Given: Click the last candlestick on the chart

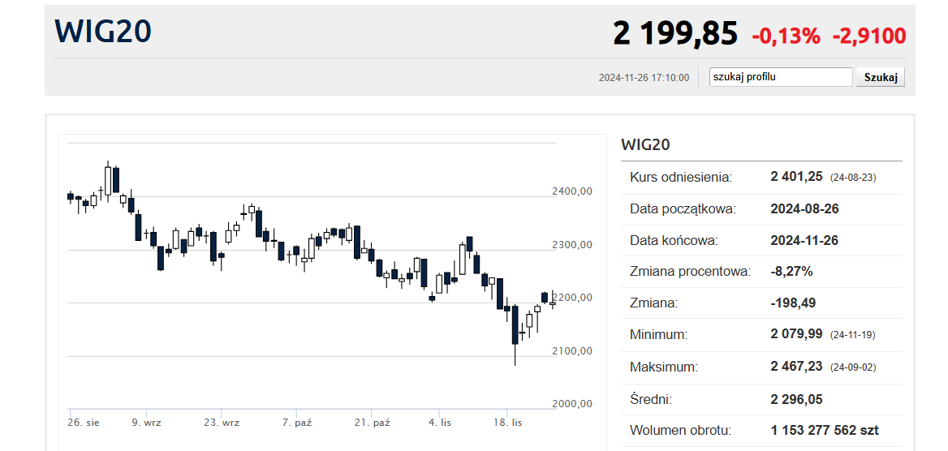Looking at the screenshot, I should click(553, 298).
